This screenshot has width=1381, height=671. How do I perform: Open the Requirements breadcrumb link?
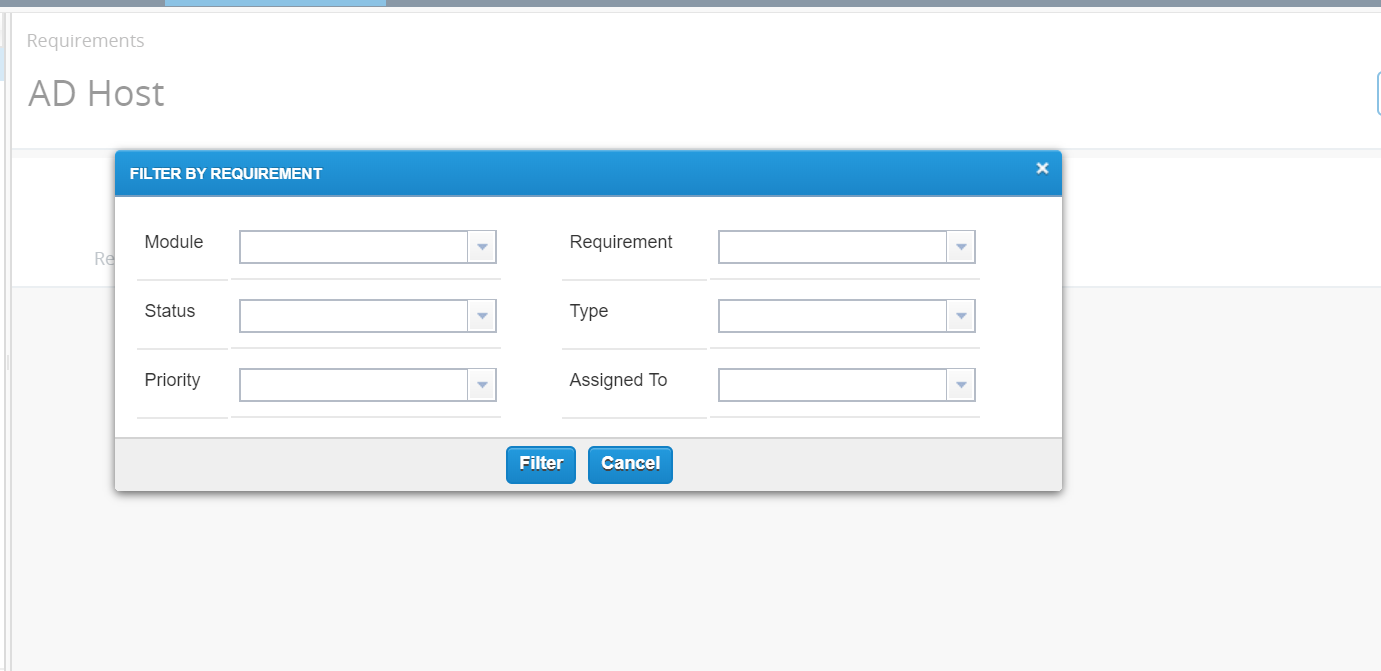click(x=85, y=40)
